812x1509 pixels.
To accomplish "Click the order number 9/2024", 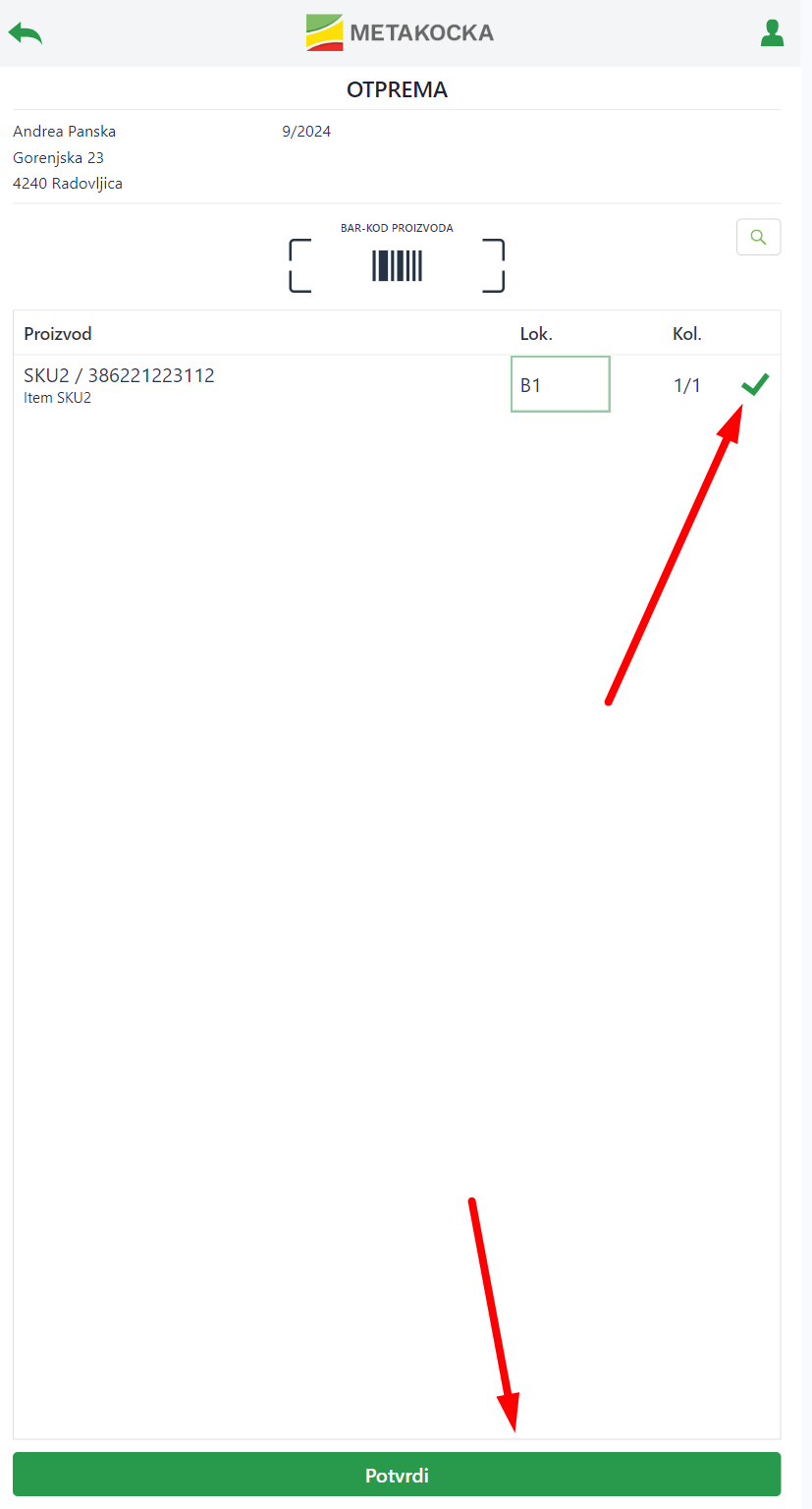I will [x=306, y=132].
